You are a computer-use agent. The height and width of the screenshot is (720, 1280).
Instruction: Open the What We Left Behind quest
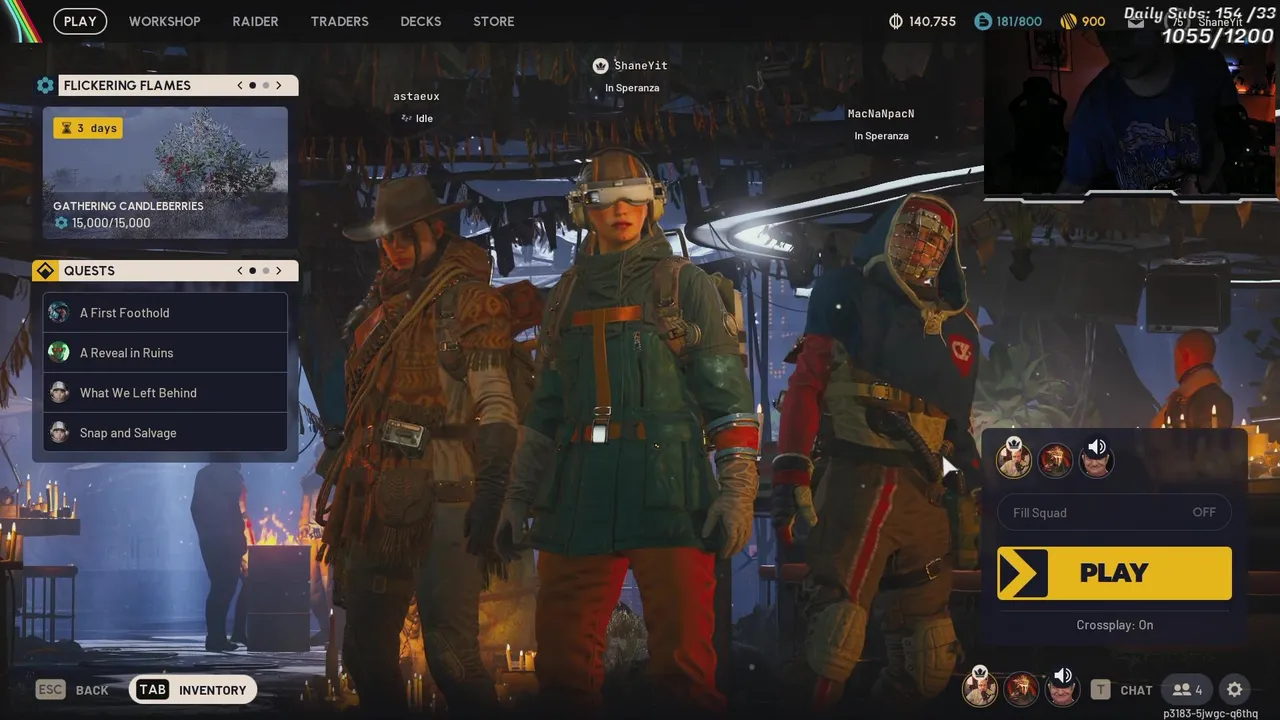(165, 392)
